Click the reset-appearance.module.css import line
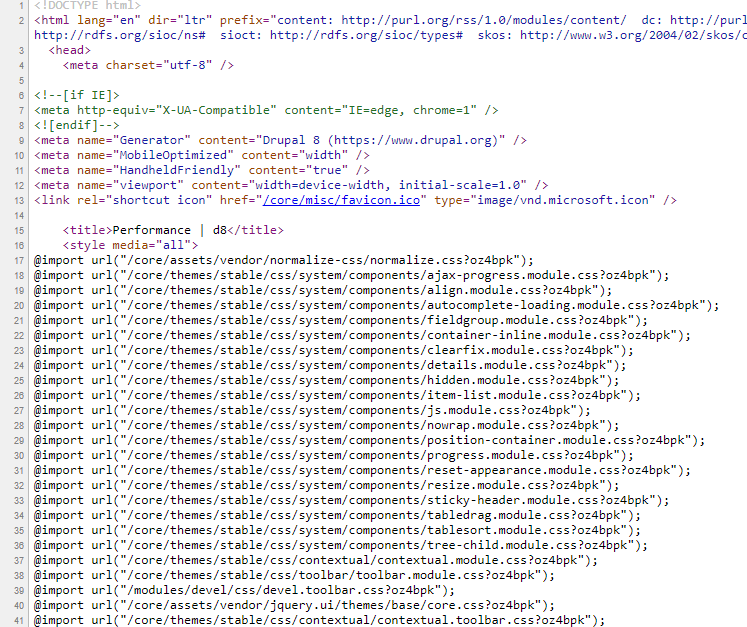Image resolution: width=747 pixels, height=627 pixels. 362,470
